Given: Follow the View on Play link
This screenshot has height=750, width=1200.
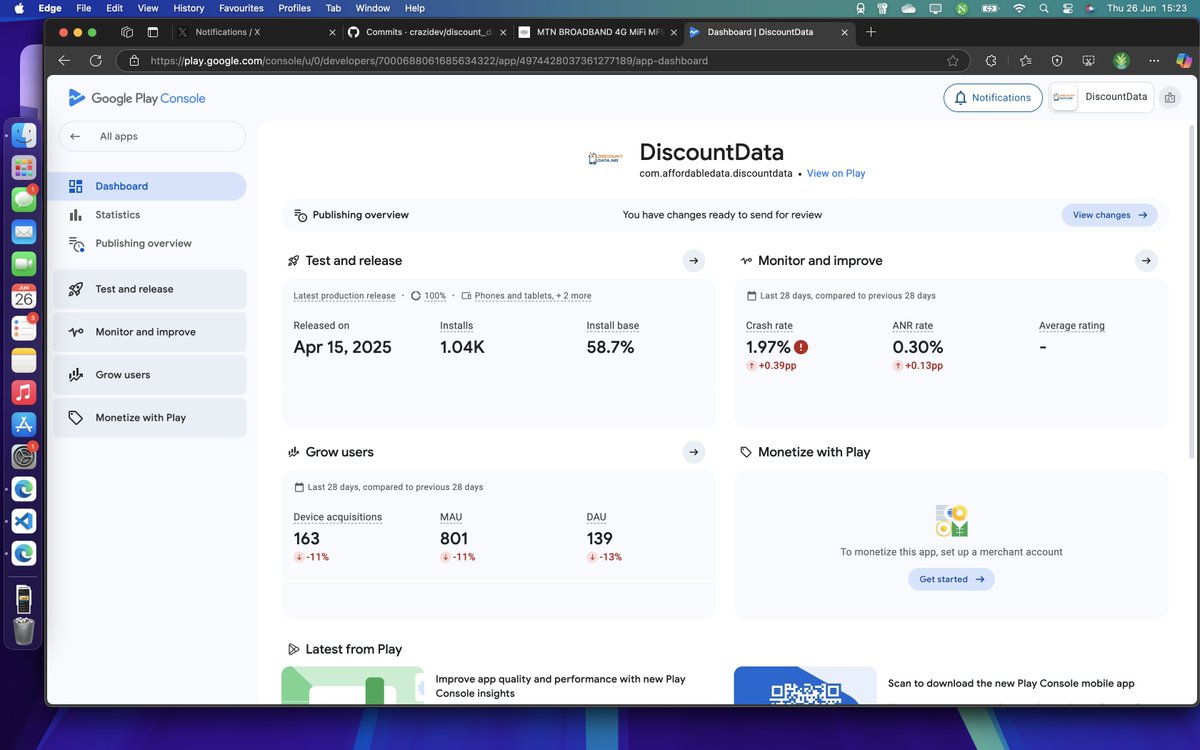Looking at the screenshot, I should click(836, 173).
